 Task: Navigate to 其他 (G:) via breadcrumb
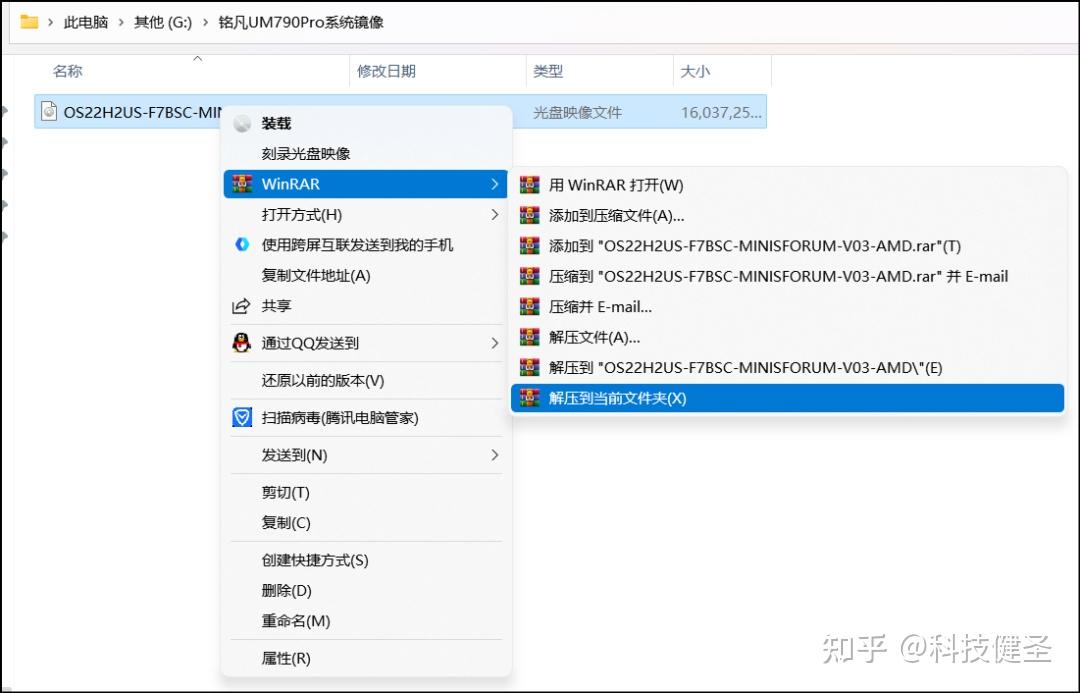tap(161, 21)
